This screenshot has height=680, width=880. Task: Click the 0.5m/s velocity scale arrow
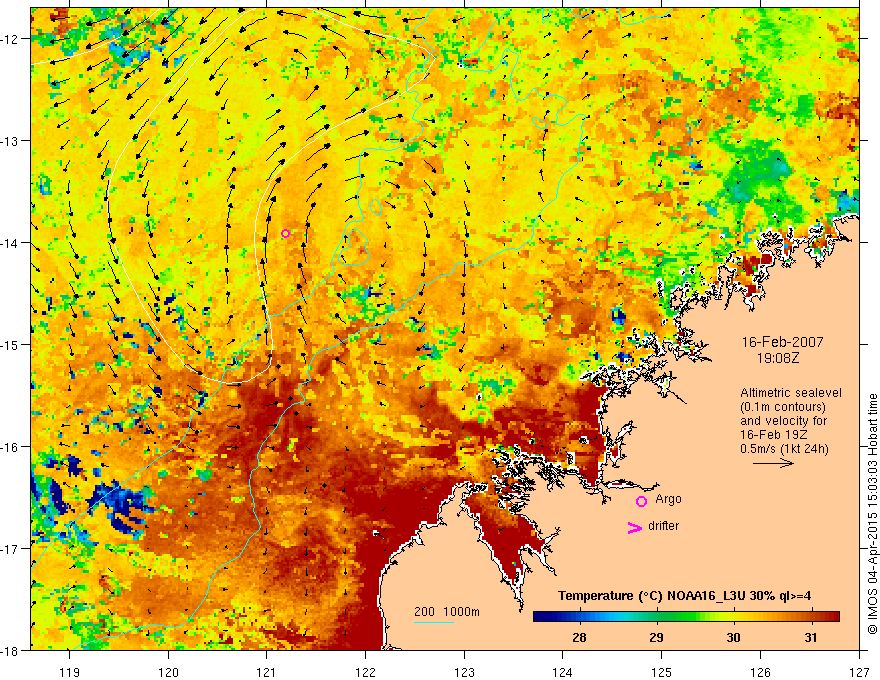coord(773,463)
